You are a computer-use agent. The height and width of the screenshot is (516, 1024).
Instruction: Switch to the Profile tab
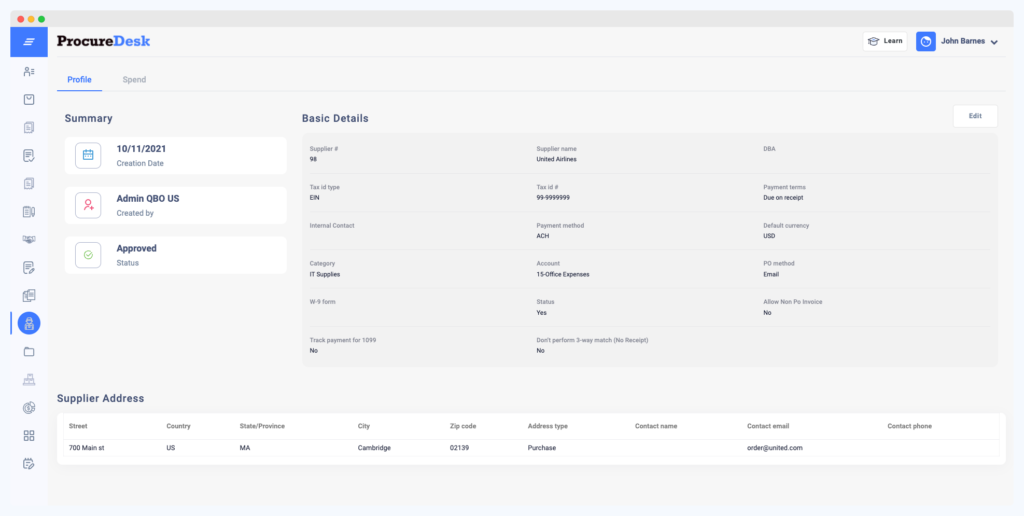(79, 80)
